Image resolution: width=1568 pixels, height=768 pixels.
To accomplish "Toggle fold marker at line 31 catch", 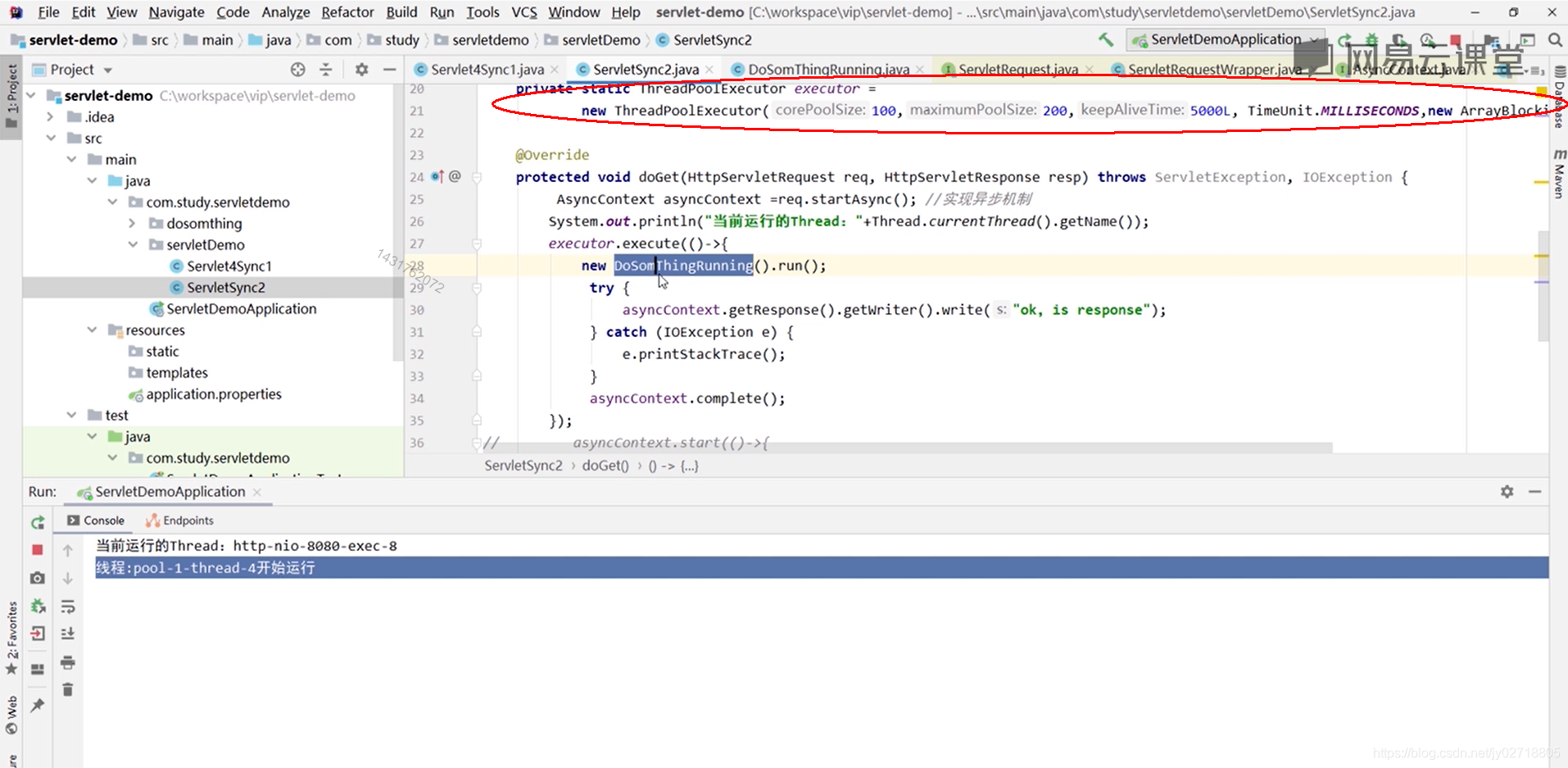I will point(477,332).
